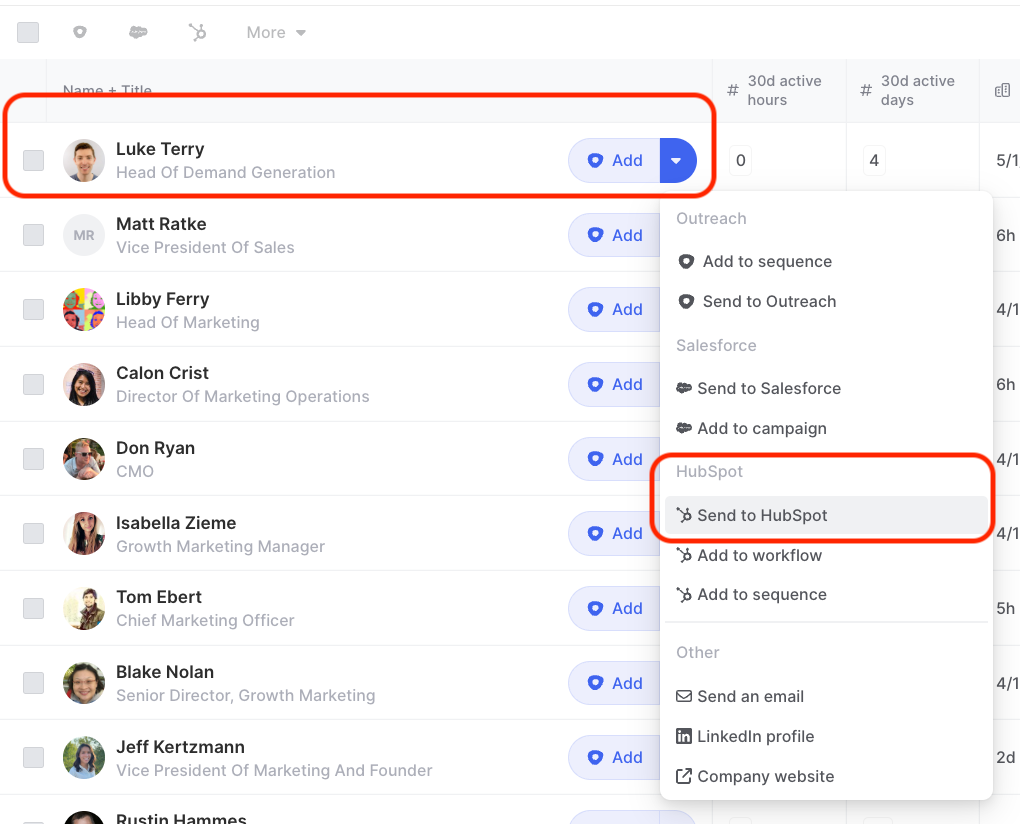Check the box for Isabella Zieme

34,533
